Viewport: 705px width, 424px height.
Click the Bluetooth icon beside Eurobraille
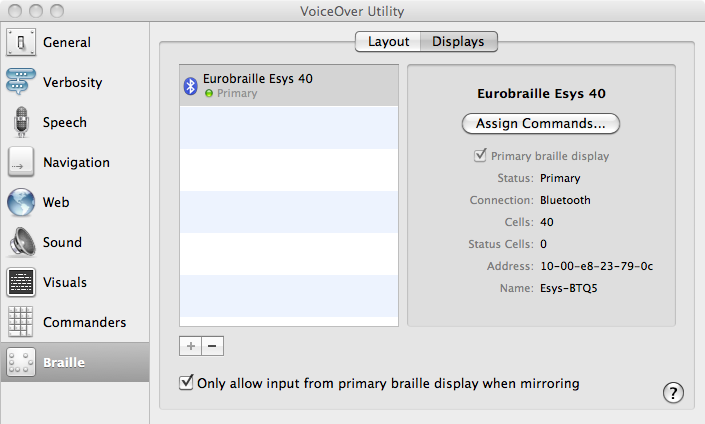190,86
